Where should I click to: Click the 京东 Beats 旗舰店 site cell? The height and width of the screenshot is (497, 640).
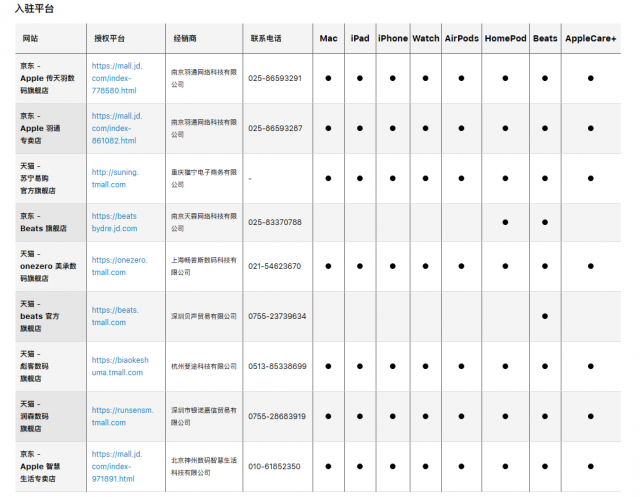51,222
